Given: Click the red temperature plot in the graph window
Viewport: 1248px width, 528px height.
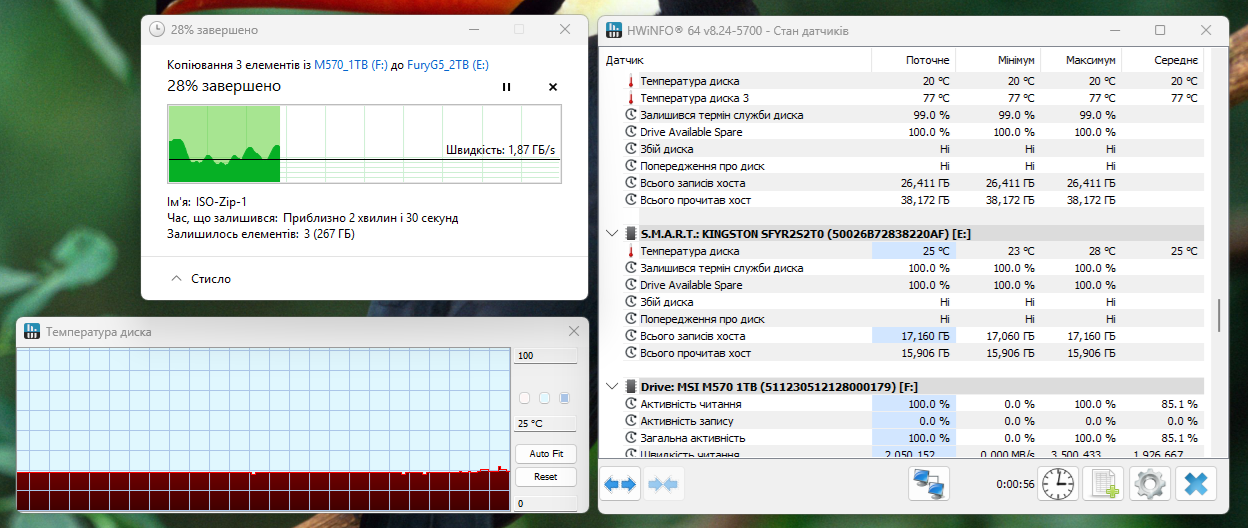Looking at the screenshot, I should coord(265,490).
